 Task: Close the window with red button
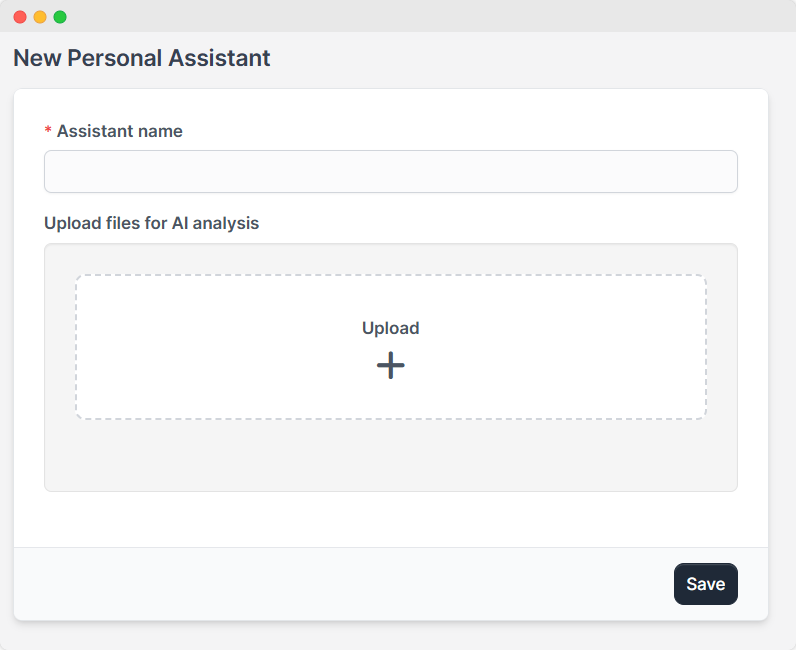20,17
